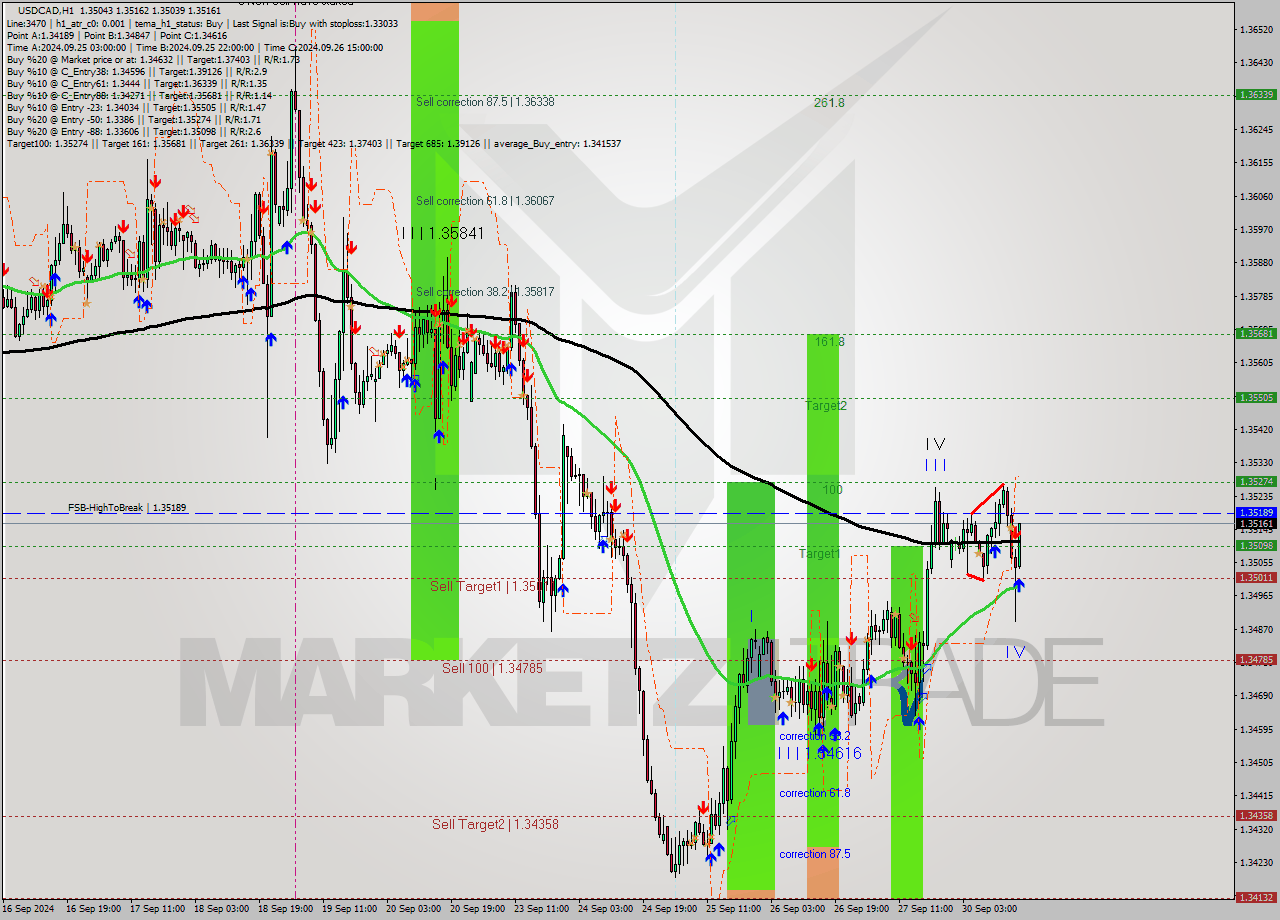Screen dimensions: 1280x920
Task: Click the black 'I V' wave label
Action: (935, 443)
